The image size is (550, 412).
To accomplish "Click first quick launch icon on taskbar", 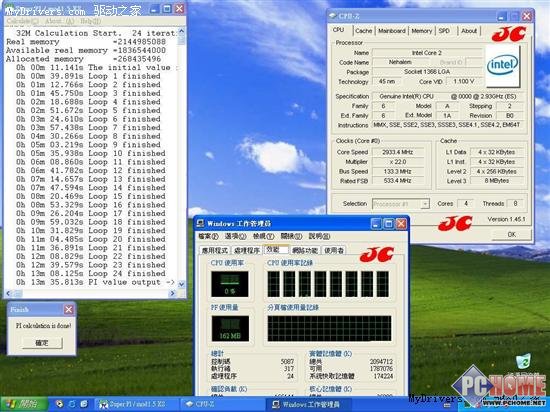I will (x=60, y=404).
